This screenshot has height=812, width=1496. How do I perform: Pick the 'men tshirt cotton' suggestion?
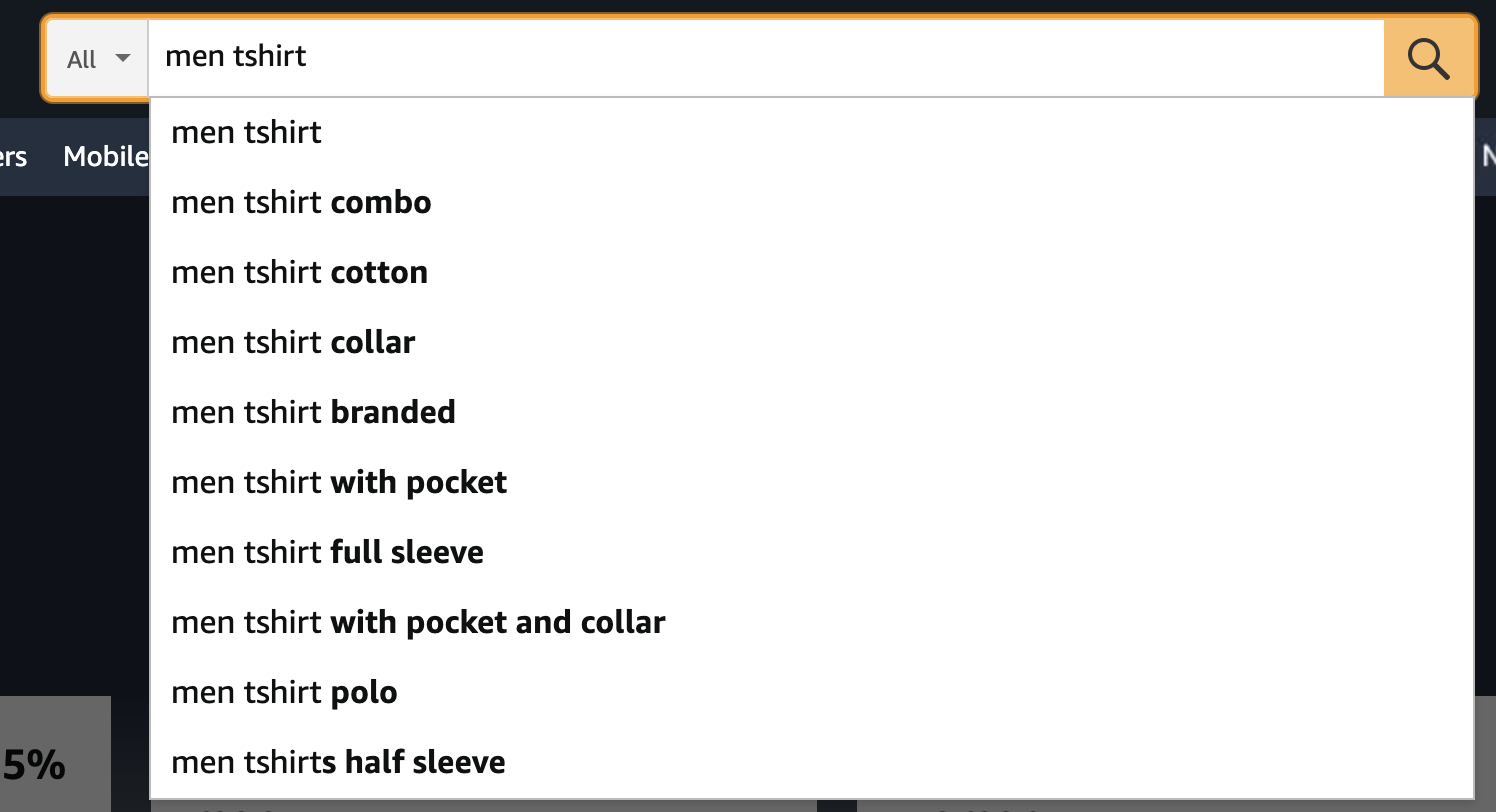(299, 272)
